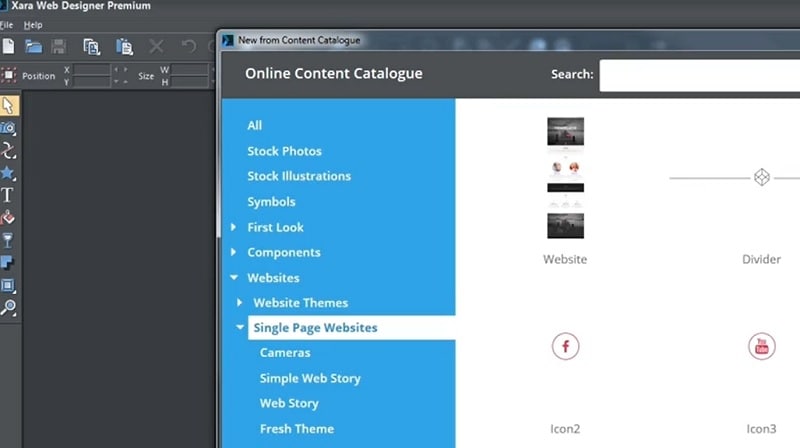Click the 'Icon3' caption text
The height and width of the screenshot is (448, 800).
click(x=761, y=429)
